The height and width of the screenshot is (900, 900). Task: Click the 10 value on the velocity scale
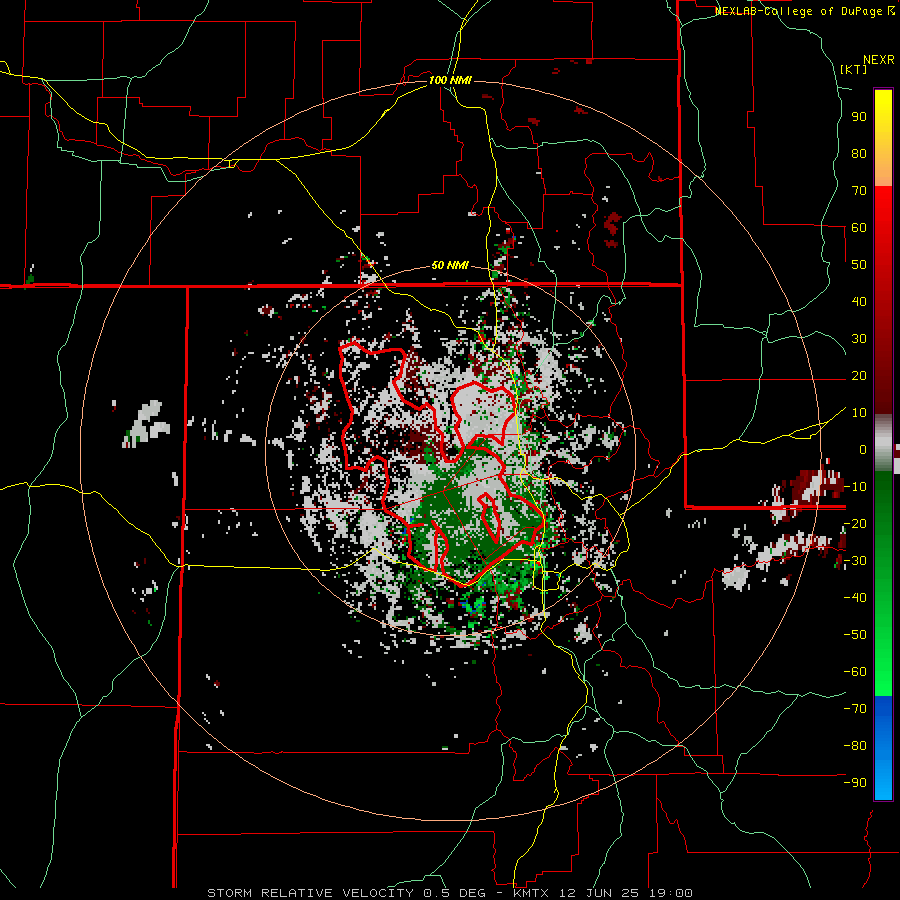coord(859,413)
